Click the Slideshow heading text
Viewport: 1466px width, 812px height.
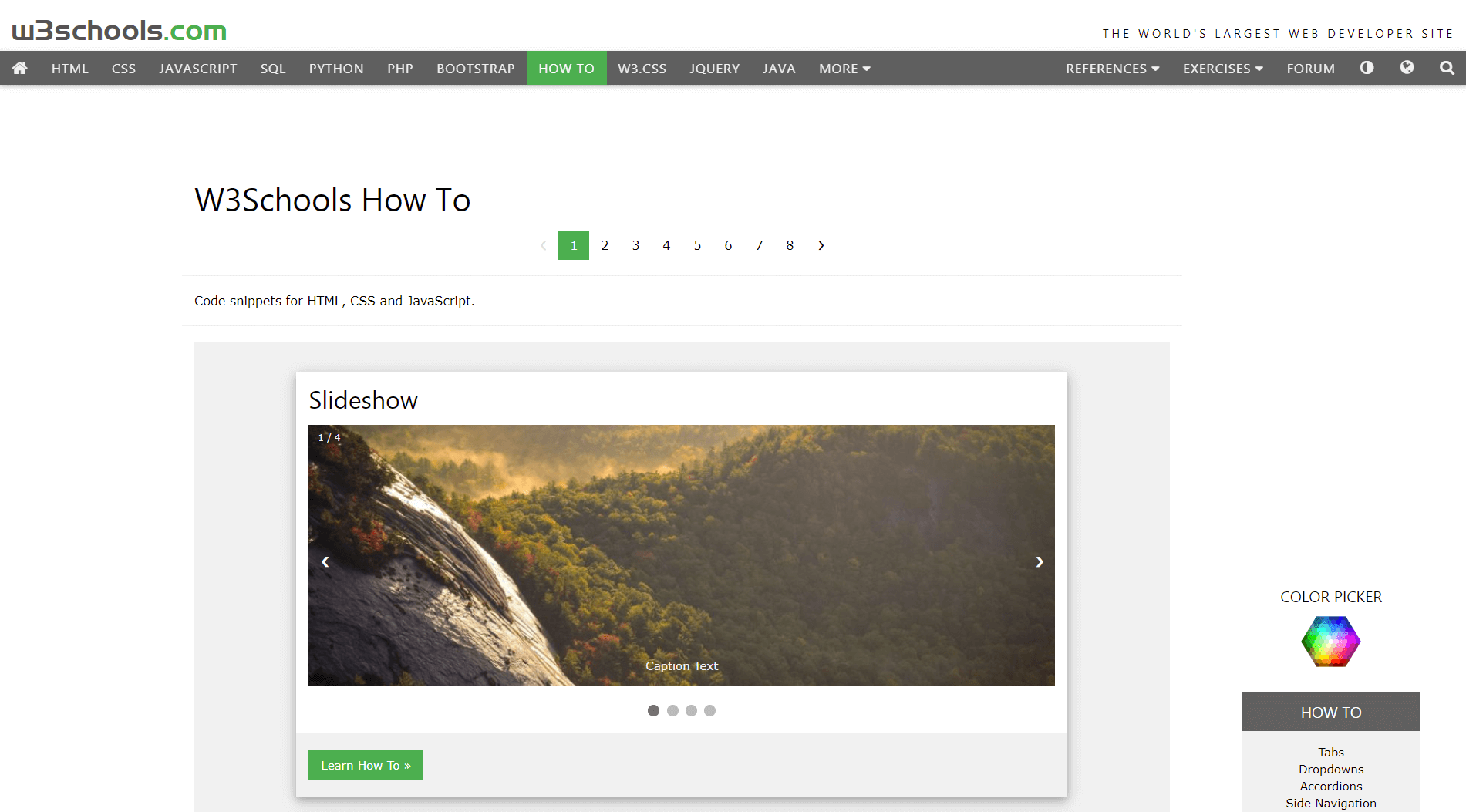tap(363, 400)
